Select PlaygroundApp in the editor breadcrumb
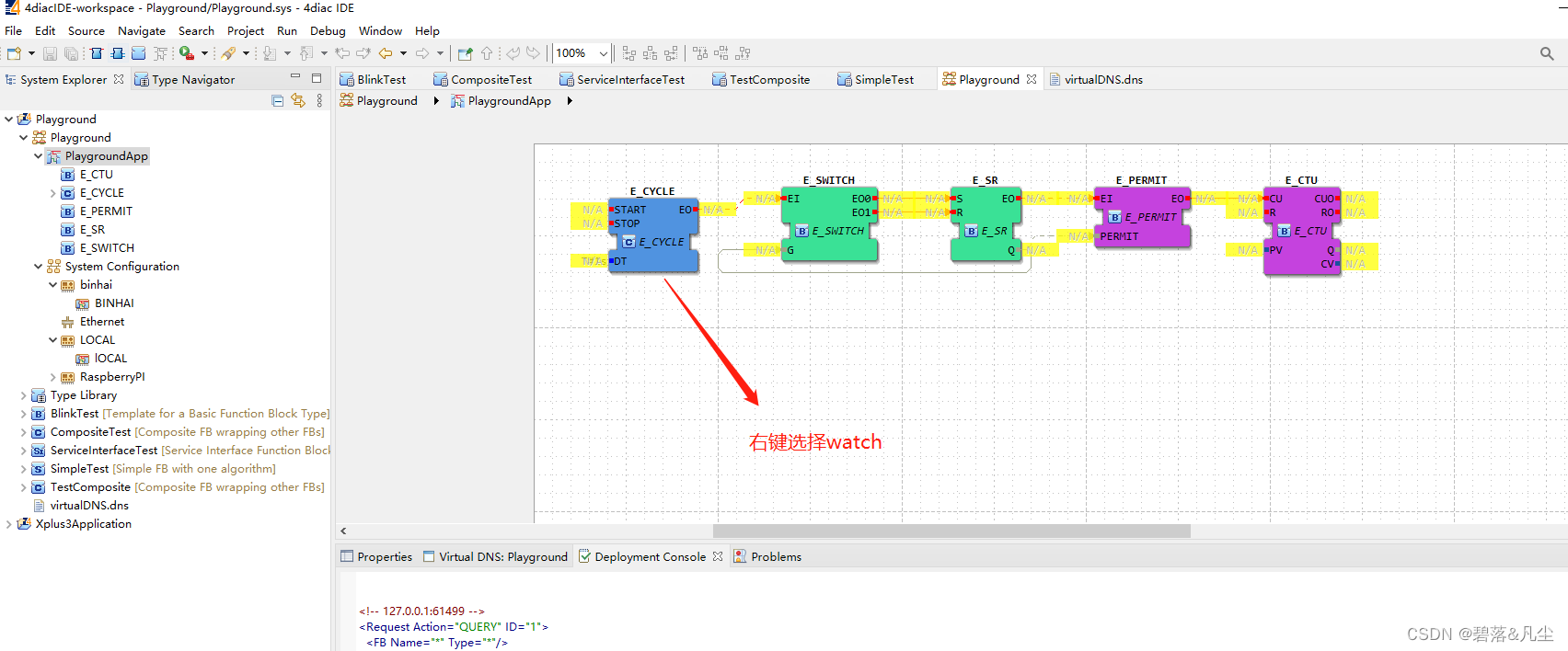This screenshot has width=1568, height=651. (x=501, y=101)
